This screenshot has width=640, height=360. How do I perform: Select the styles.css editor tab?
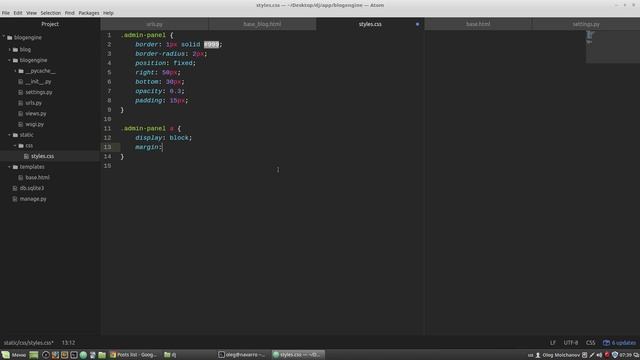pos(370,24)
